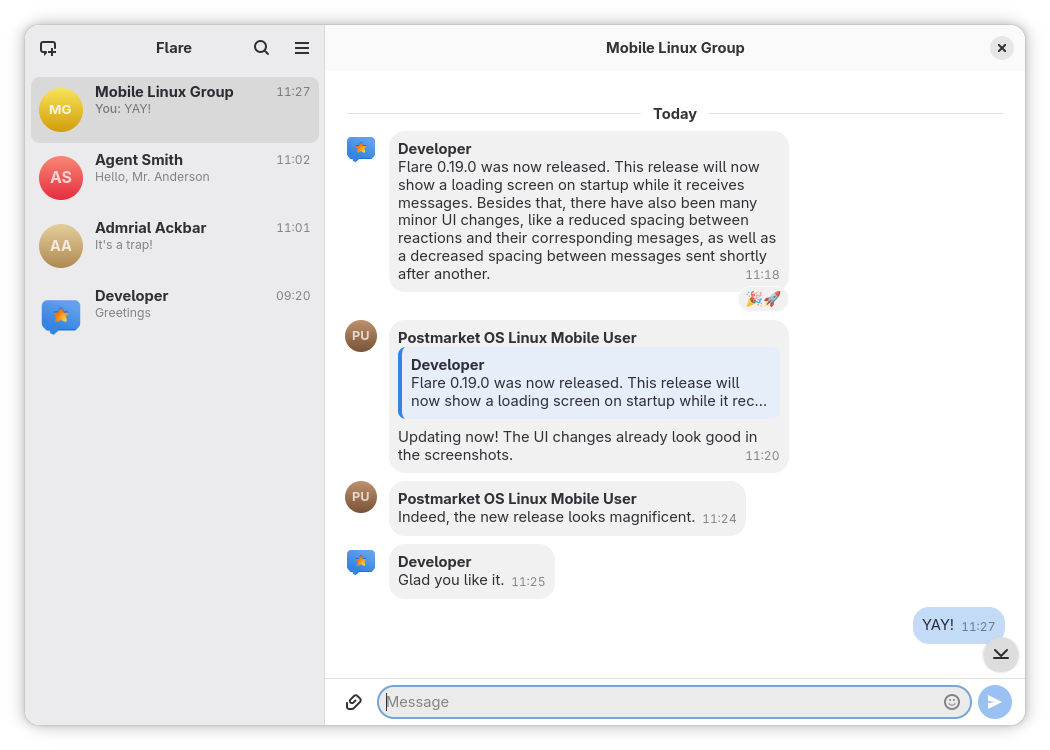This screenshot has height=750, width=1050.
Task: Open the hamburger main menu
Action: click(301, 48)
